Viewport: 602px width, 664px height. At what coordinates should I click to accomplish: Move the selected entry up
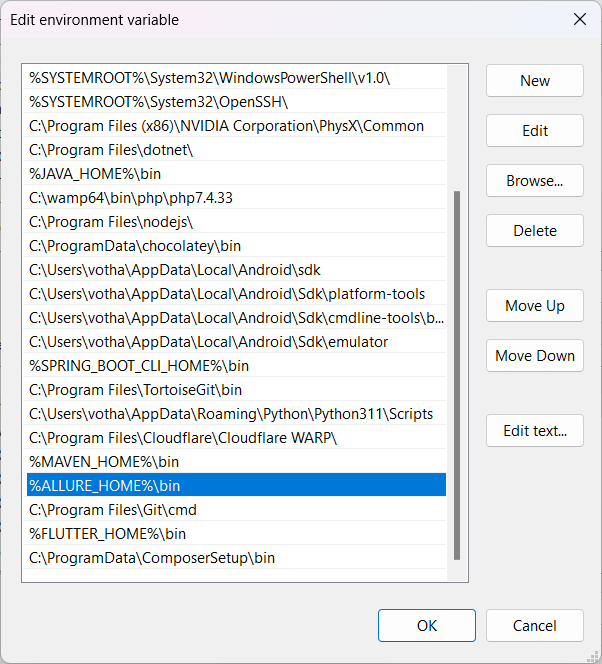click(535, 305)
